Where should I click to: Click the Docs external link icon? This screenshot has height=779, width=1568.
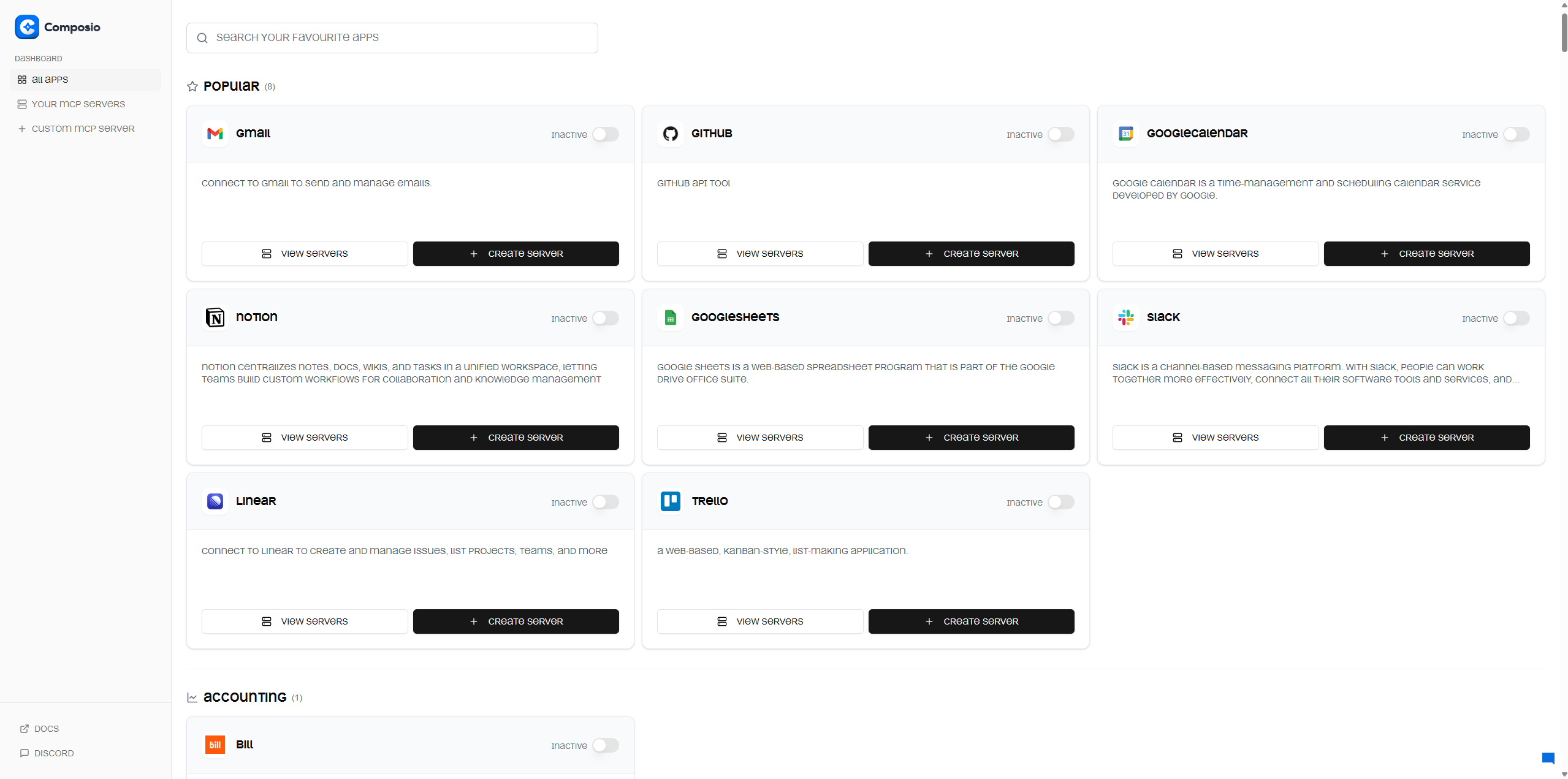[25, 729]
